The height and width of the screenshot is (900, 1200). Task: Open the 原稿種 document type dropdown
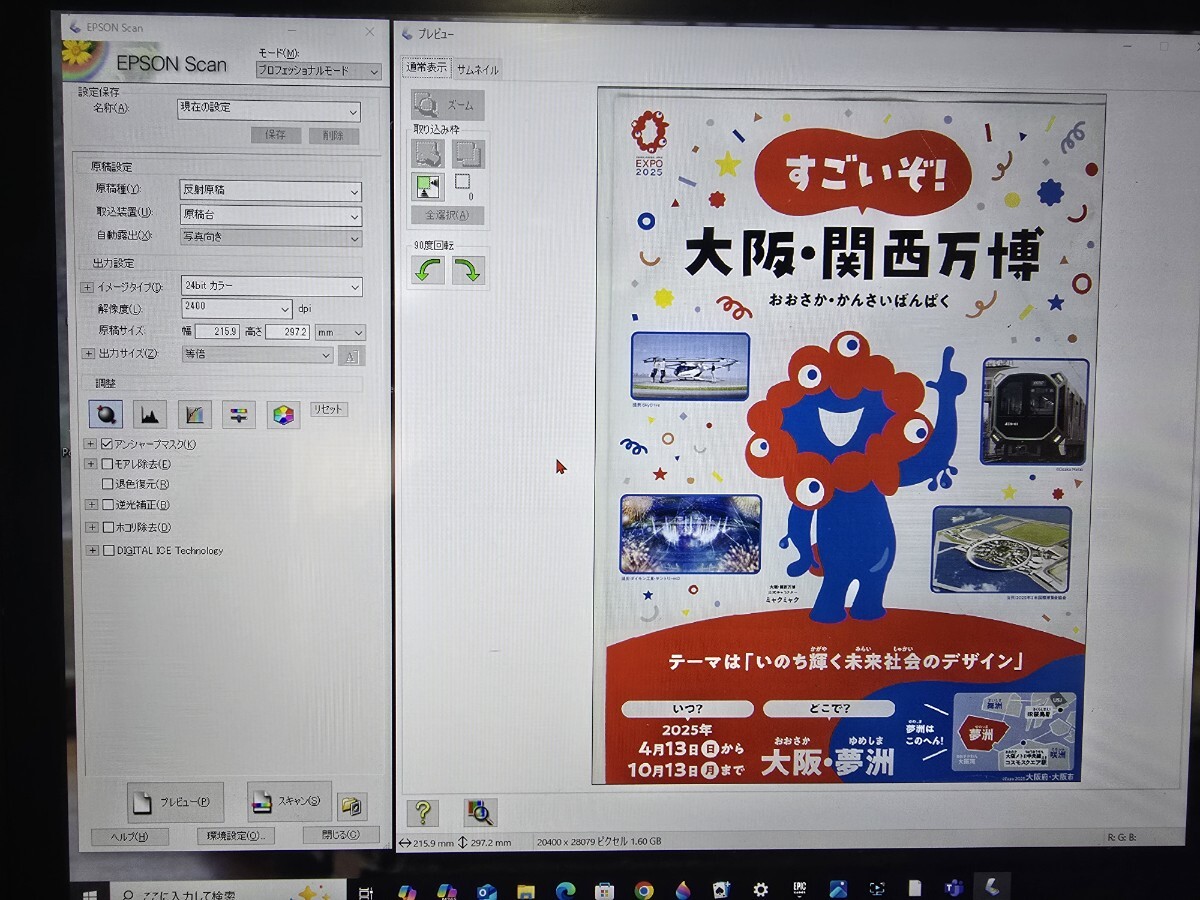[270, 191]
